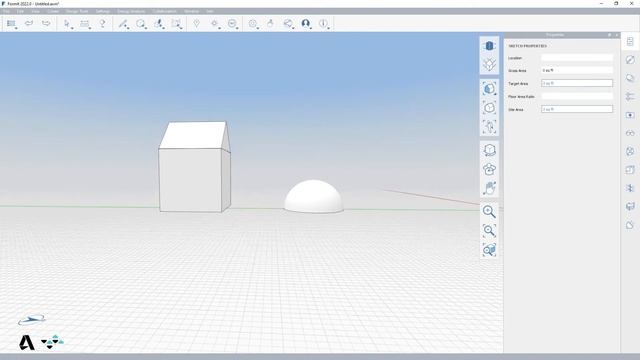The height and width of the screenshot is (360, 640).
Task: Select the Orbit navigation tool
Action: 489,150
